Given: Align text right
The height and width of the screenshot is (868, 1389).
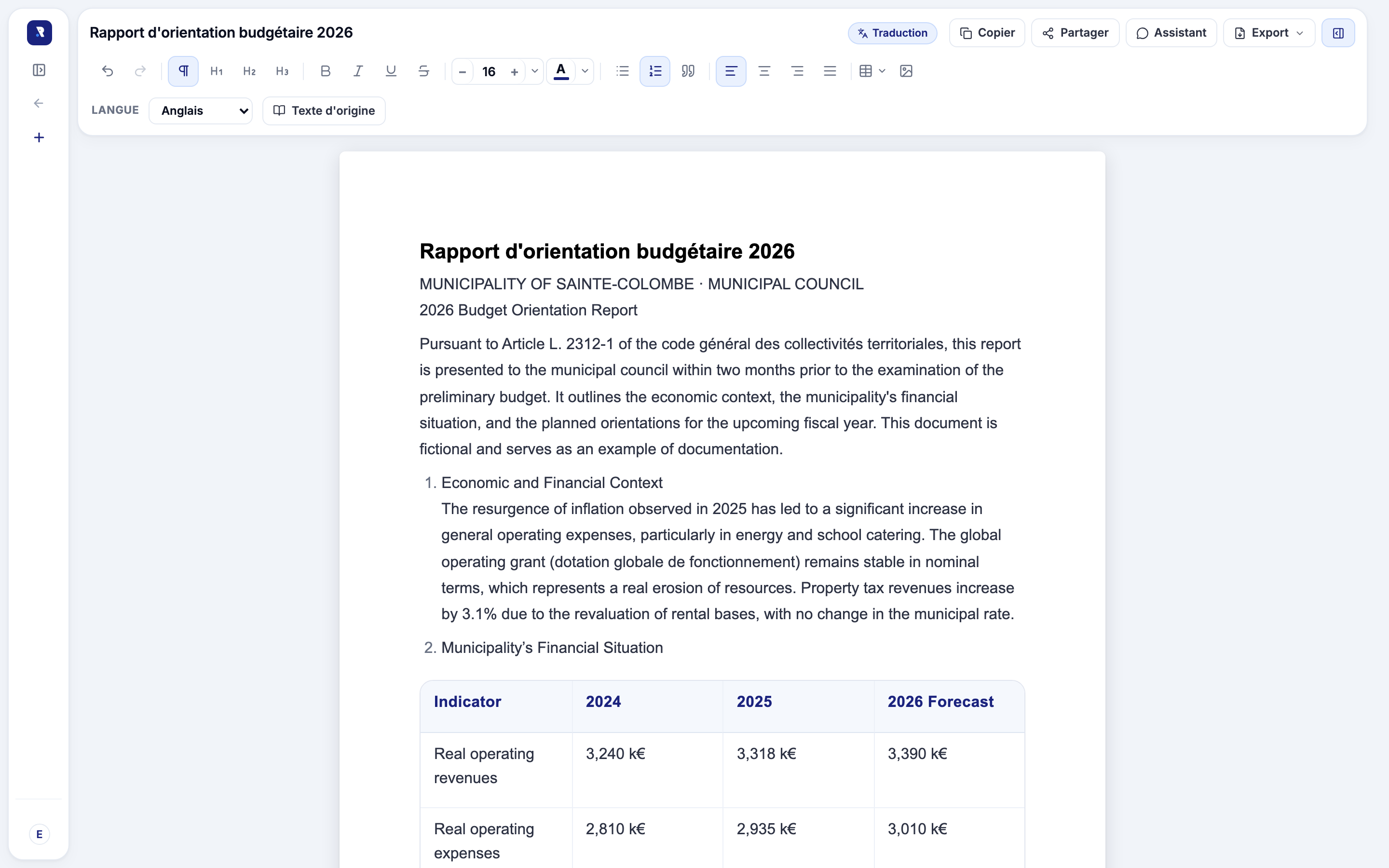Looking at the screenshot, I should coord(797,71).
